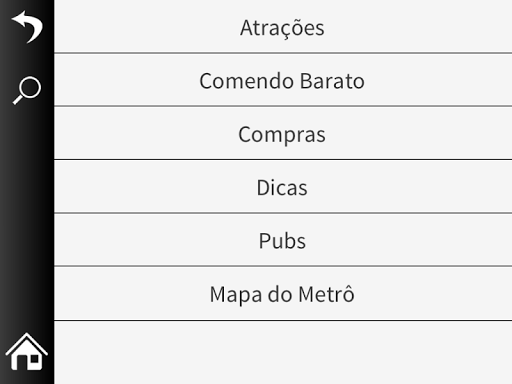
Task: Select the Comendo Barato entry
Action: [283, 80]
